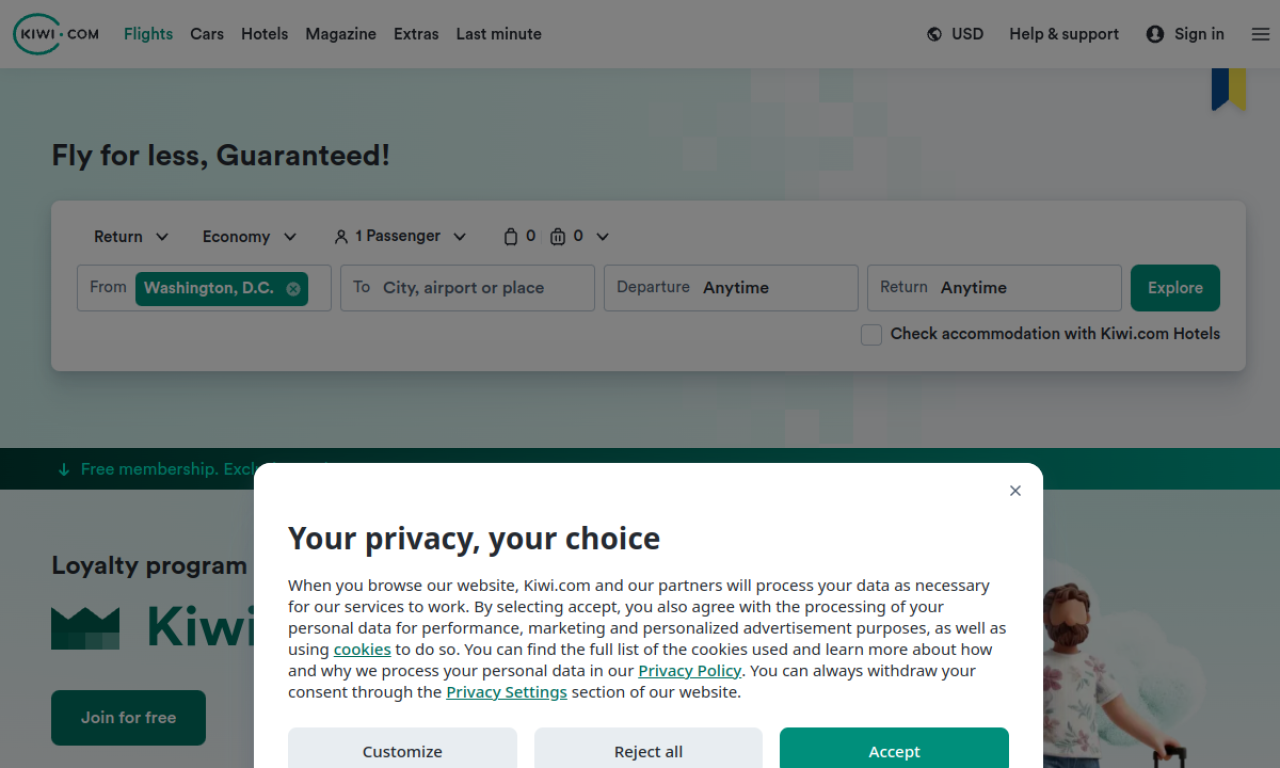Accept all cookies
The height and width of the screenshot is (768, 1280).
894,751
